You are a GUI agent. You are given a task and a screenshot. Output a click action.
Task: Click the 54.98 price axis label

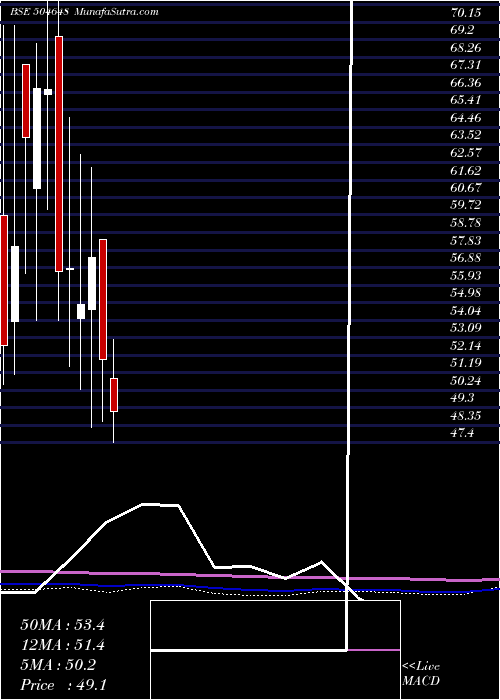pyautogui.click(x=466, y=293)
